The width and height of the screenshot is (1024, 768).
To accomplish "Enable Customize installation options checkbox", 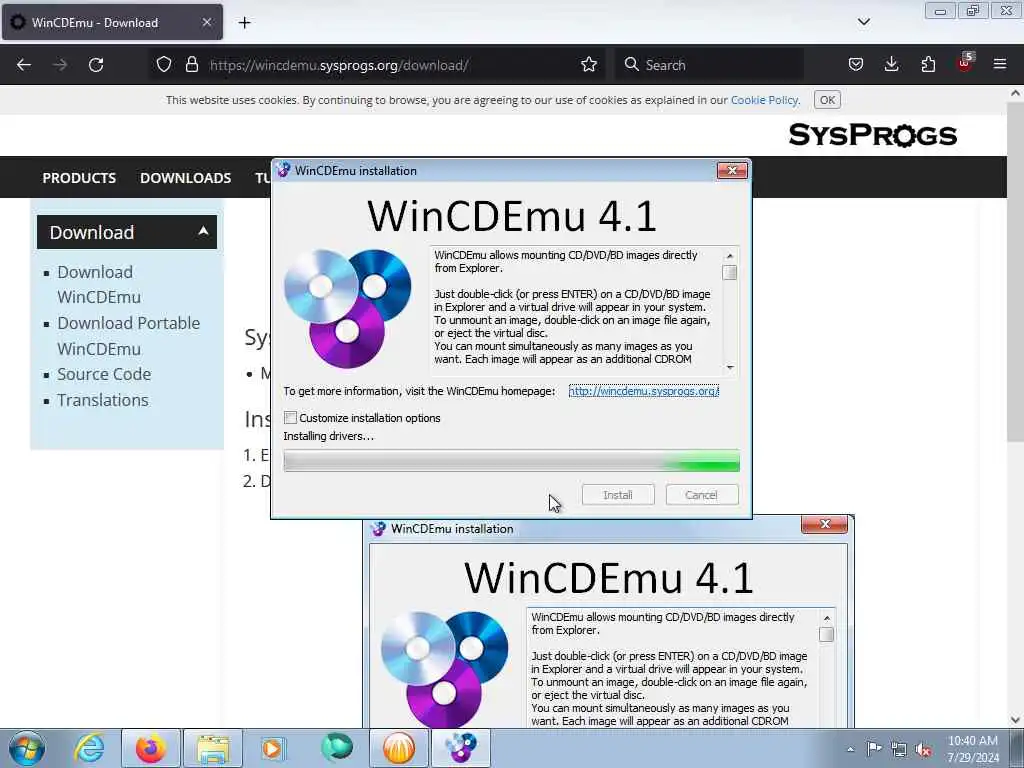I will pyautogui.click(x=291, y=418).
